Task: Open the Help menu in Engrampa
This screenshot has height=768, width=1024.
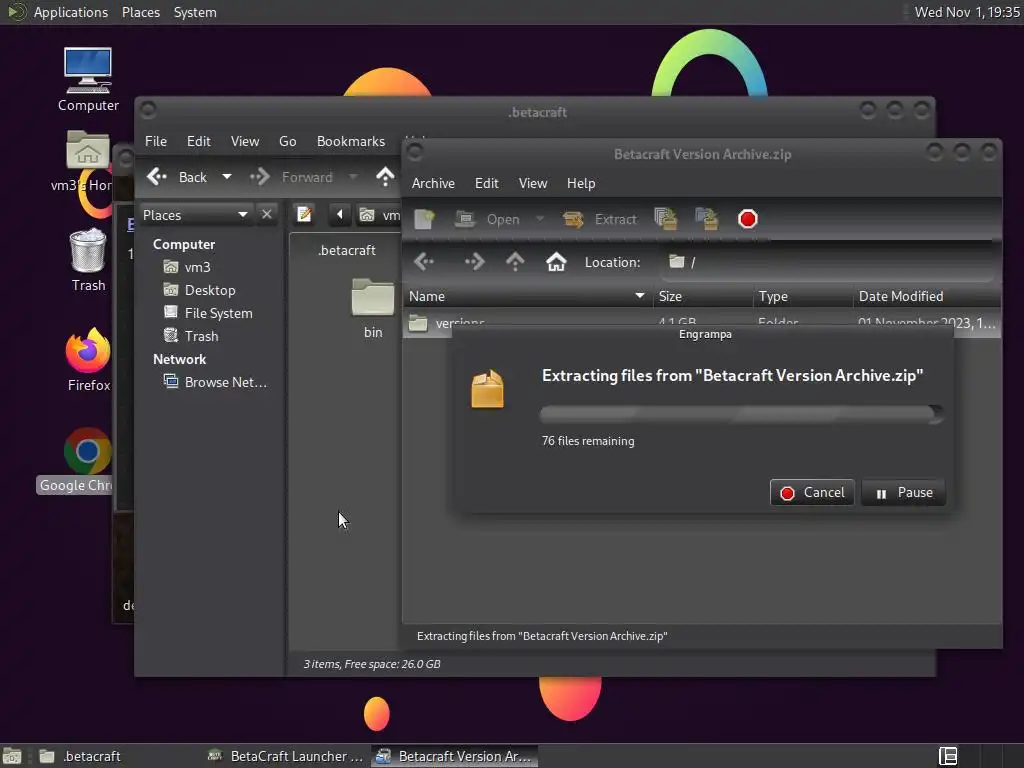Action: click(x=581, y=184)
